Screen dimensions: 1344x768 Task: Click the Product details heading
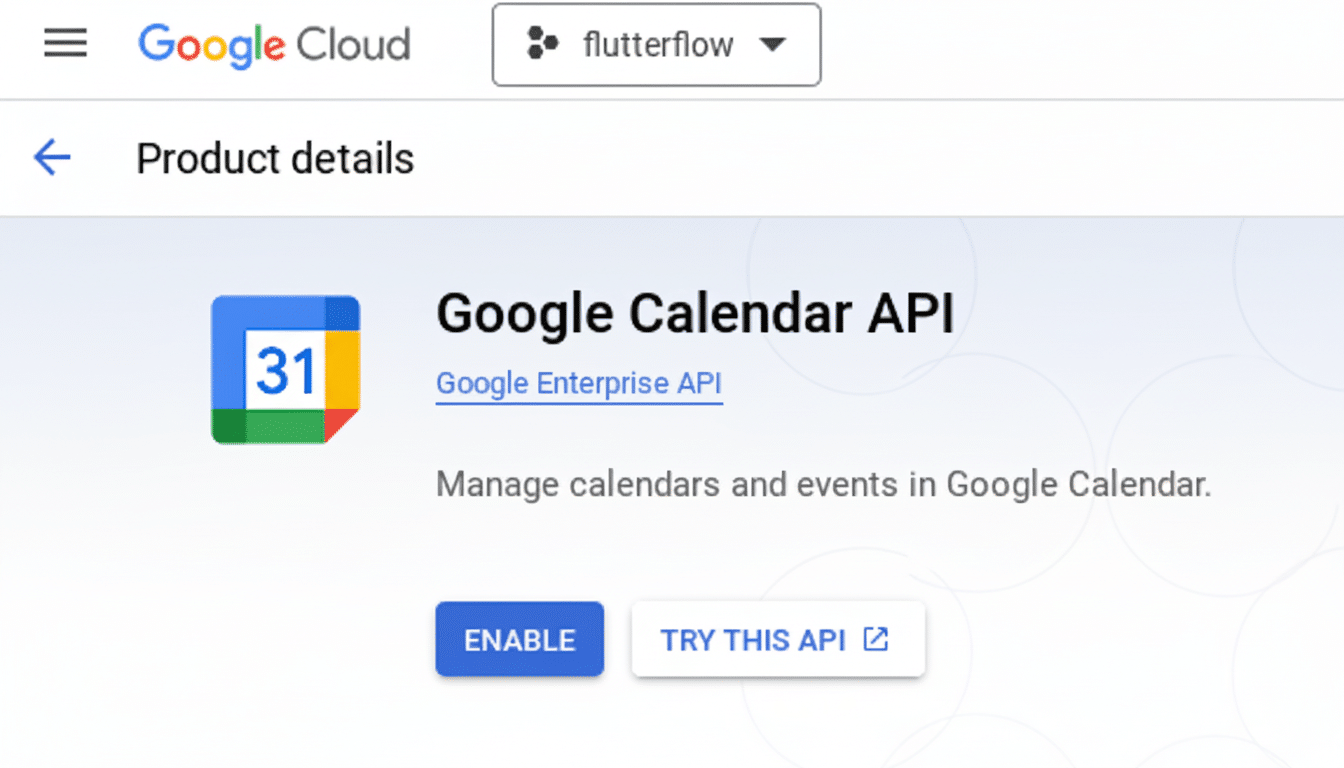point(274,158)
